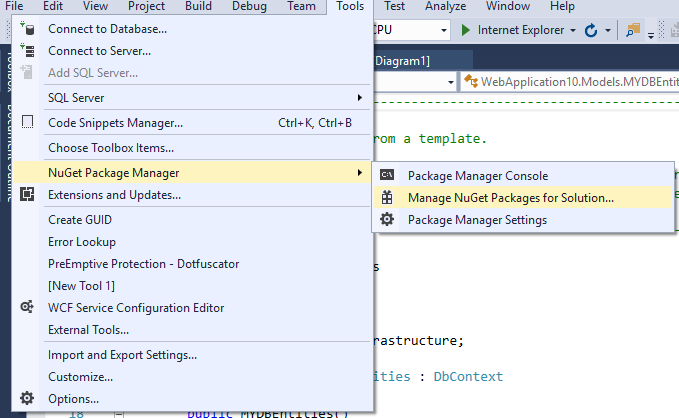Image resolution: width=679 pixels, height=418 pixels.
Task: Select Import and Export Settings
Action: pyautogui.click(x=122, y=354)
